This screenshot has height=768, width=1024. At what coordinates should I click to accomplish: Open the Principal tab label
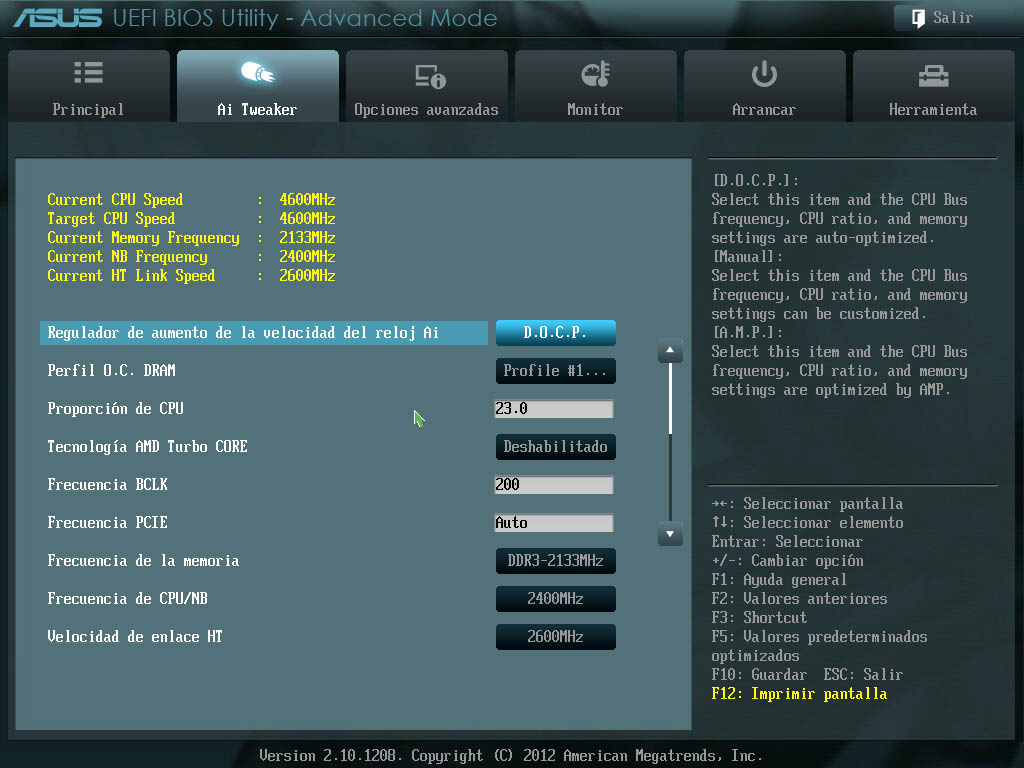(88, 110)
